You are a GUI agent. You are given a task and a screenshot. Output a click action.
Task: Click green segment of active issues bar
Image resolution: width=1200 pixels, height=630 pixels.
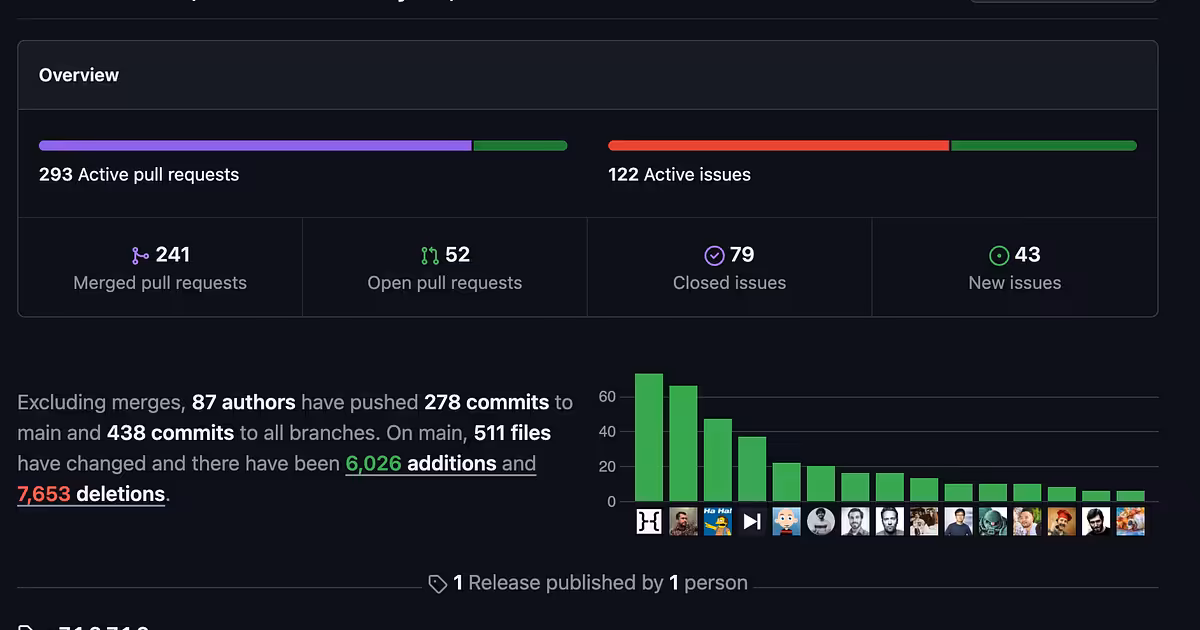[x=1044, y=146]
